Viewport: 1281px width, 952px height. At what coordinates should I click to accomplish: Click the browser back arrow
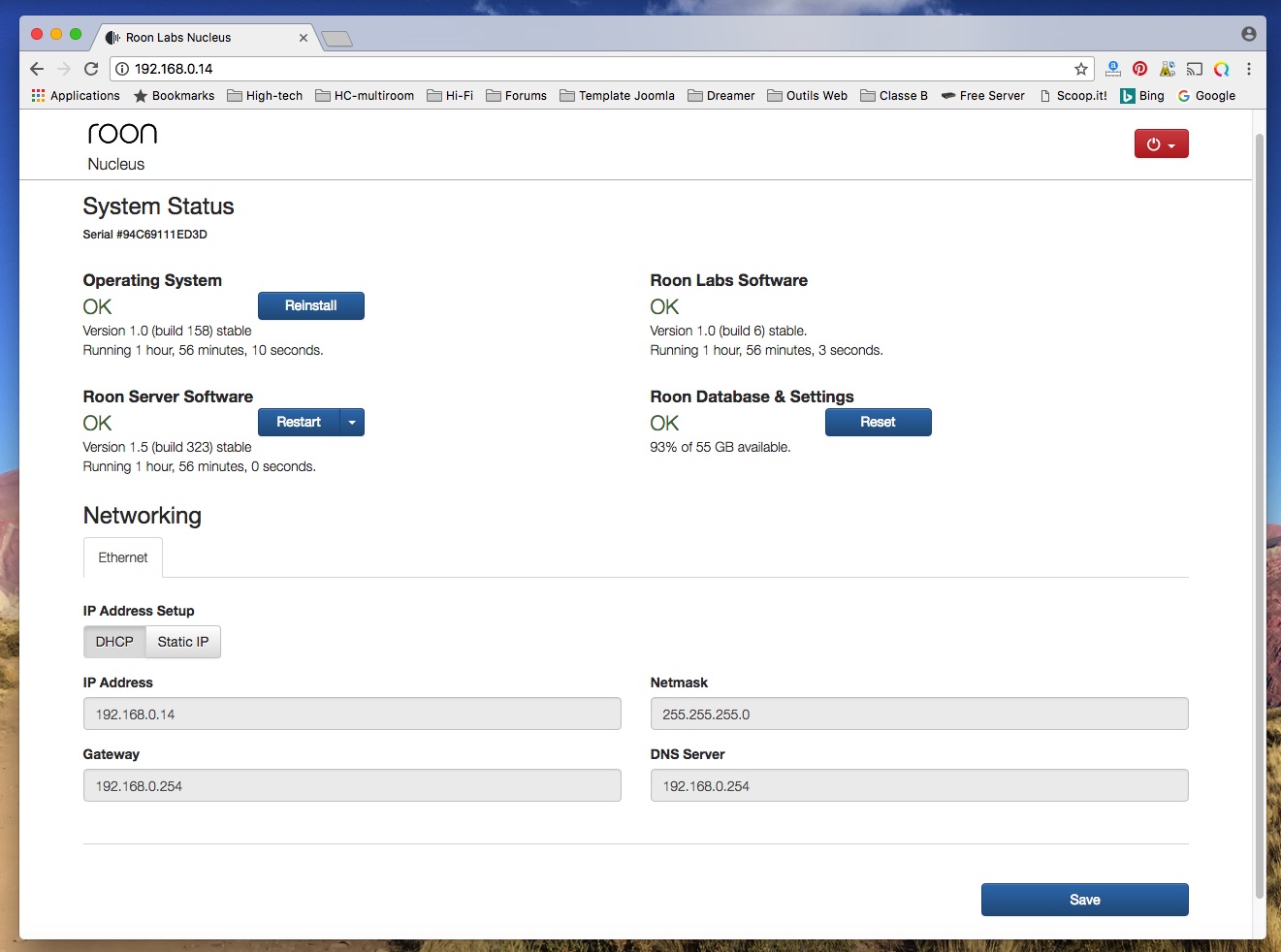click(37, 69)
